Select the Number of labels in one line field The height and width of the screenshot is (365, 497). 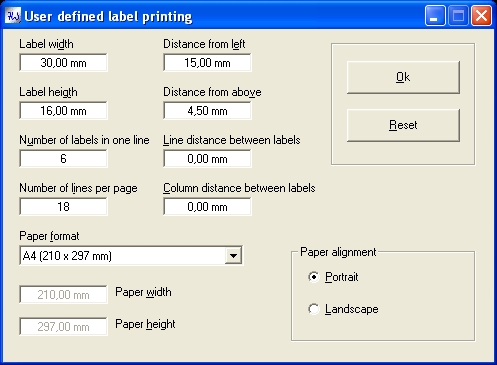point(63,159)
